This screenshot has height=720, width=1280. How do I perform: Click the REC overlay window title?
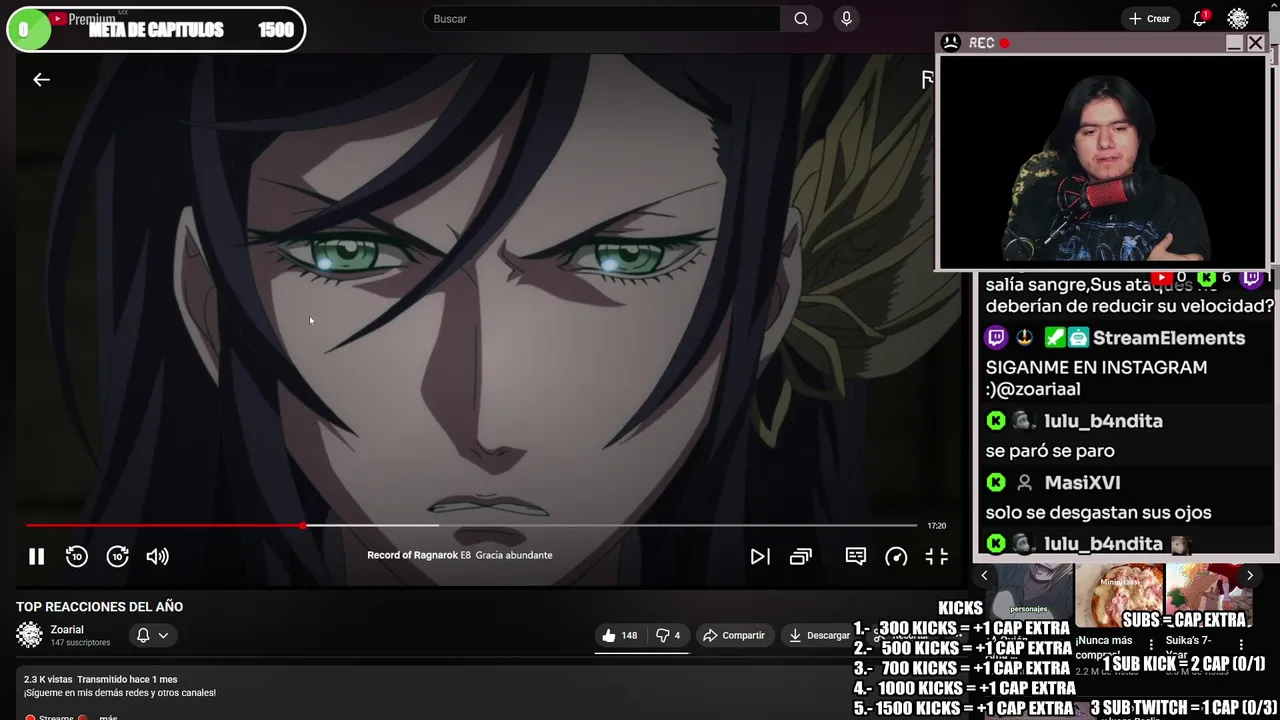[x=981, y=43]
